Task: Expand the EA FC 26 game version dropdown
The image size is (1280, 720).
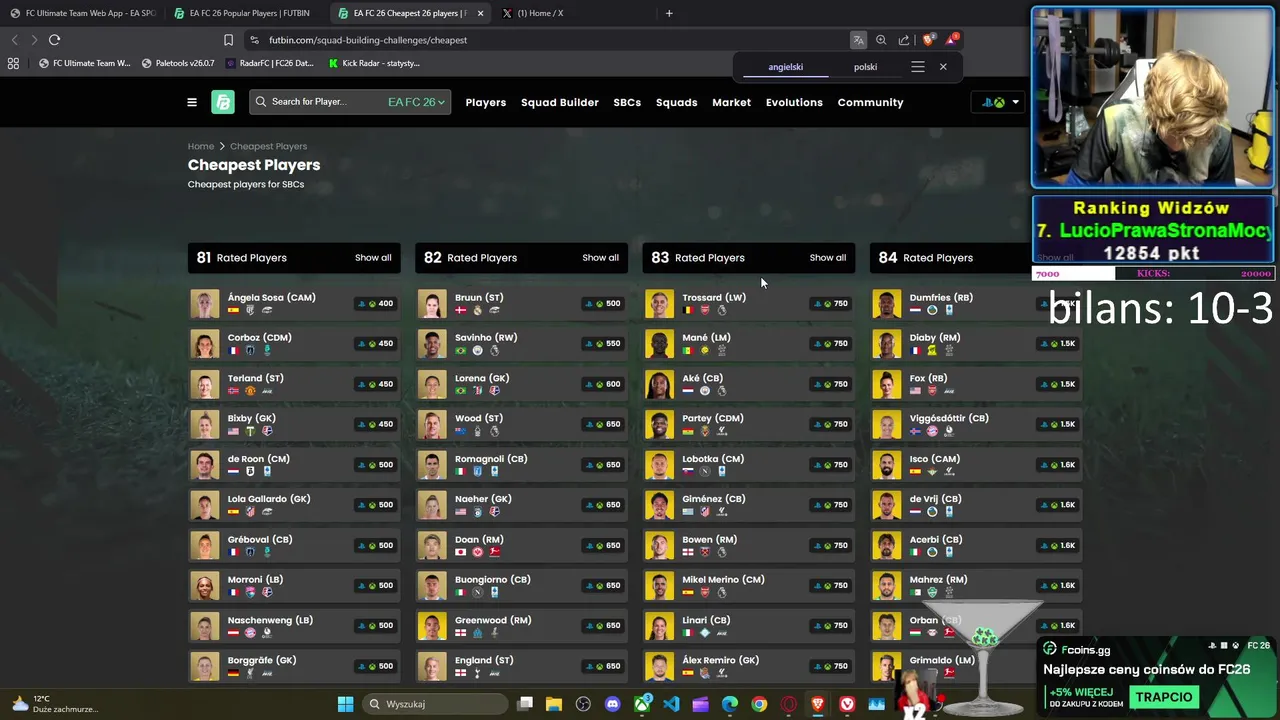Action: click(x=416, y=102)
